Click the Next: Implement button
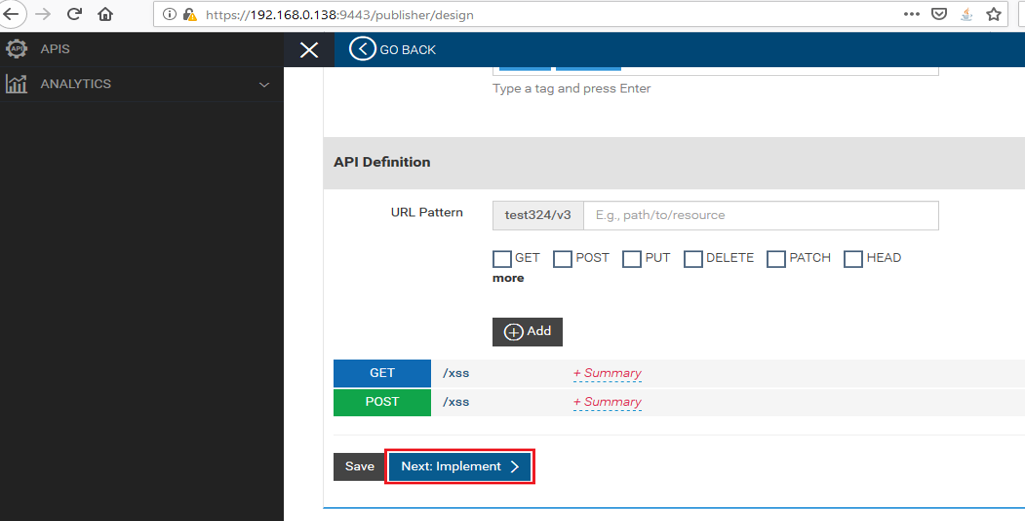The image size is (1025, 521). point(460,466)
